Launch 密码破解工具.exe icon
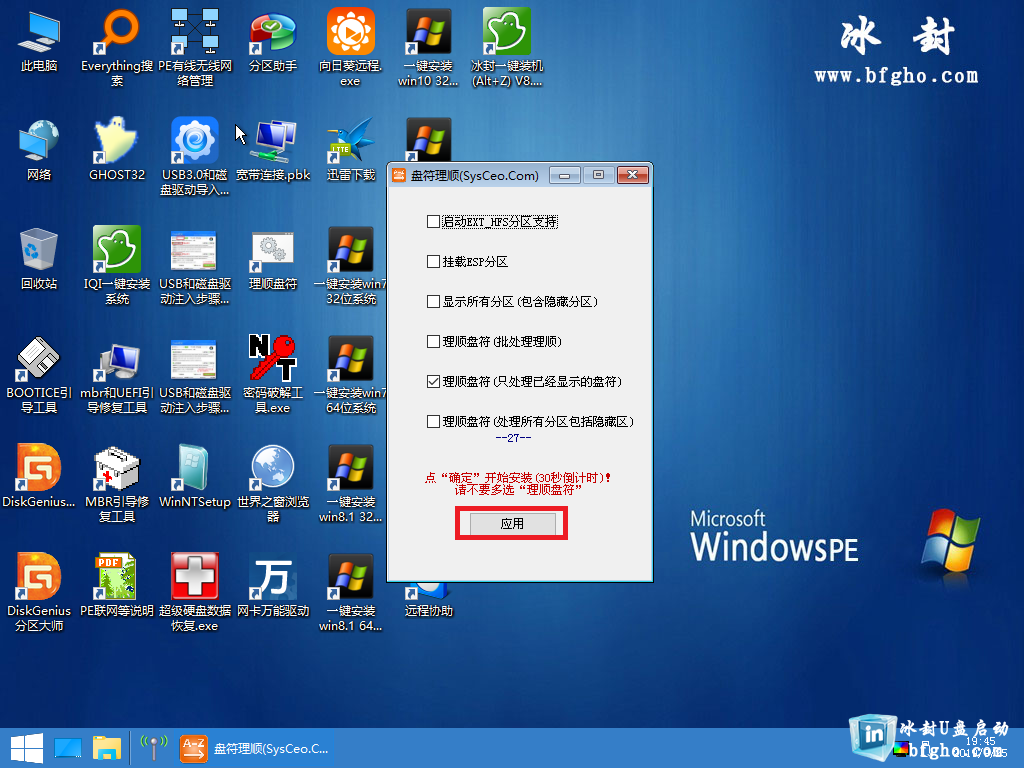The width and height of the screenshot is (1024, 768). point(273,374)
